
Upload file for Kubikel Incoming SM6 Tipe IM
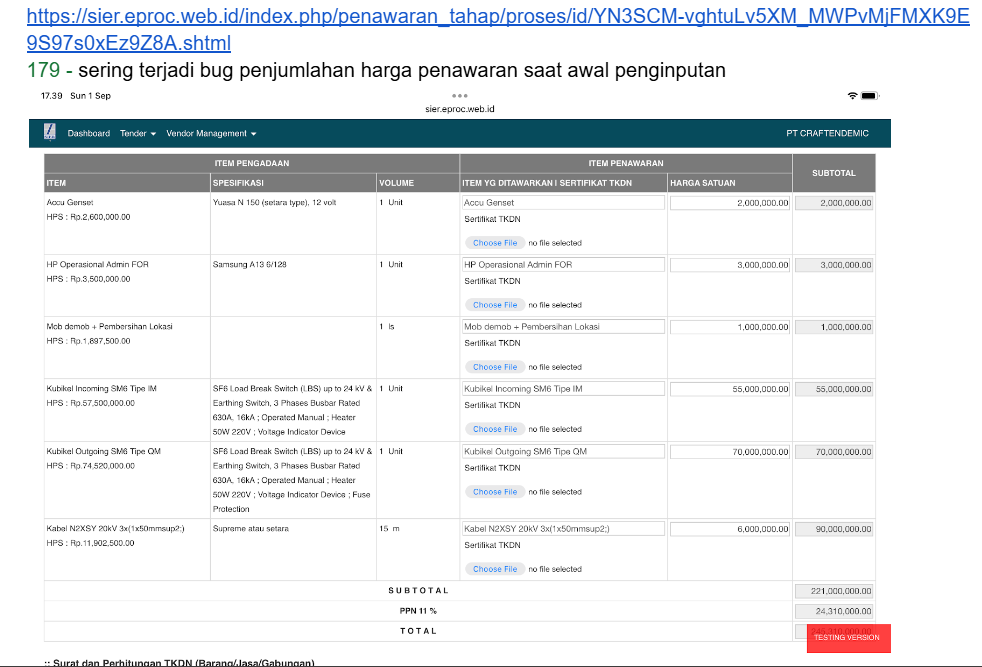click(x=495, y=429)
